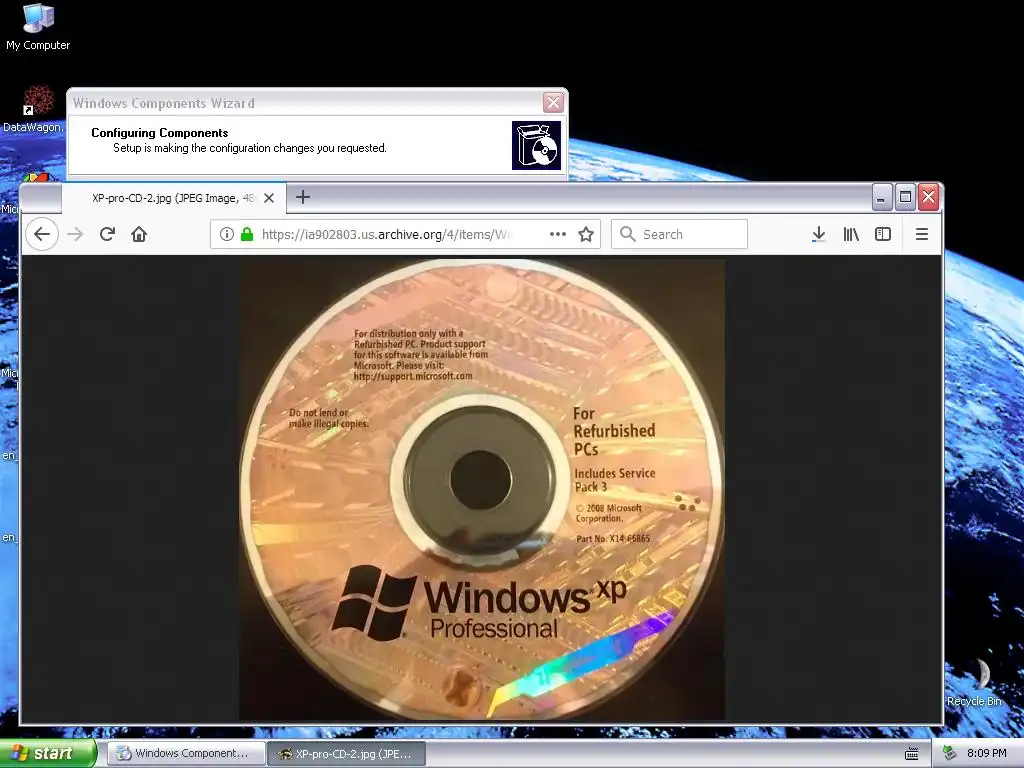Bookmark this page with the star

(x=586, y=234)
